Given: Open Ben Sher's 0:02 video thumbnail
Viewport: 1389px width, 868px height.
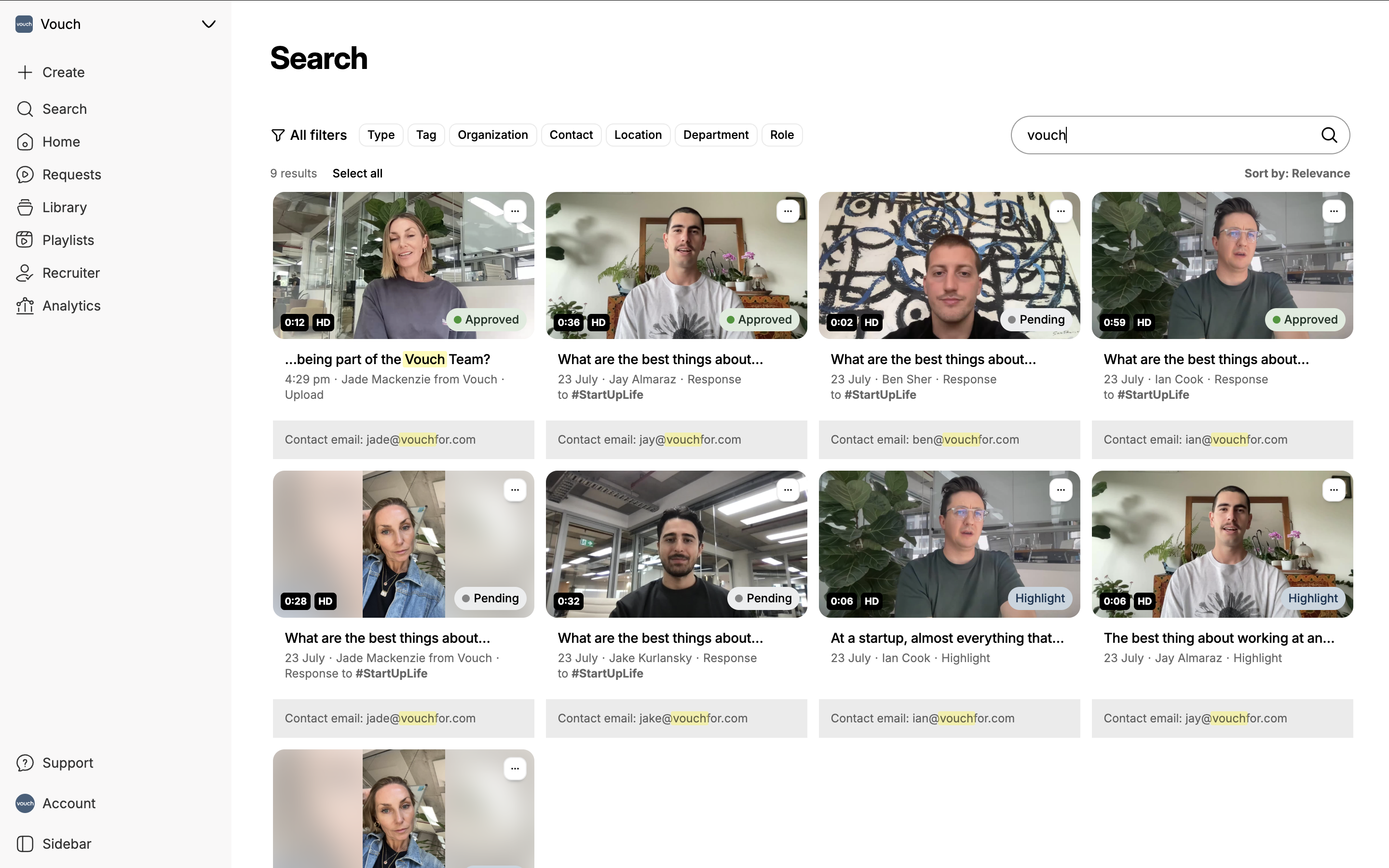Looking at the screenshot, I should [x=949, y=265].
